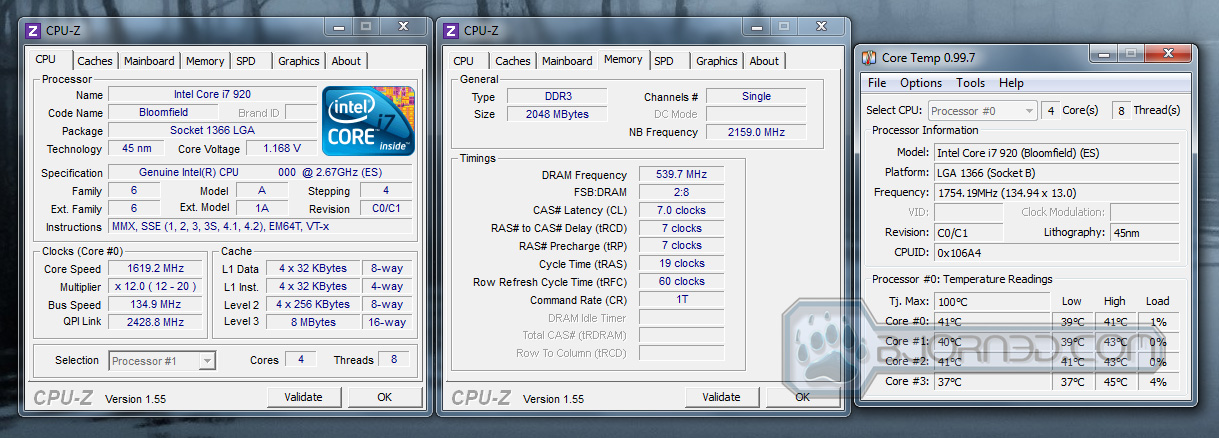
Task: Click Core Temp Model field with Bloomfield (ES)
Action: click(1057, 152)
